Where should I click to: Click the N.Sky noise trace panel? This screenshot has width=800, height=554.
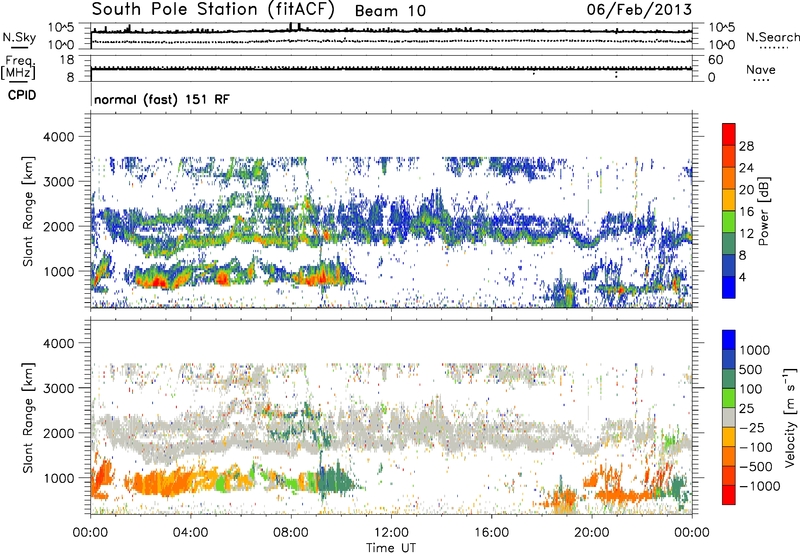[x=391, y=36]
